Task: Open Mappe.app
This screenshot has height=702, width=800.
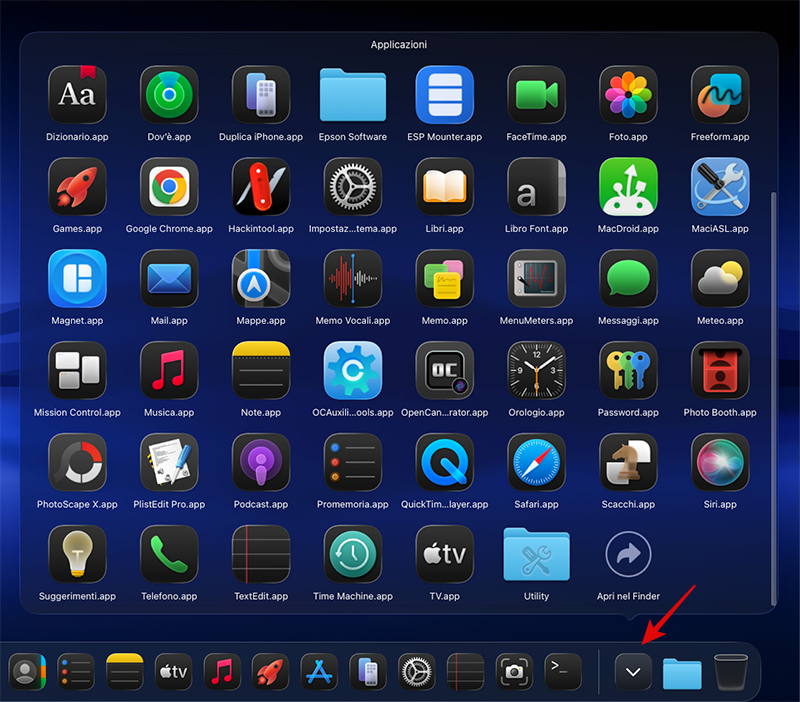Action: [x=261, y=279]
